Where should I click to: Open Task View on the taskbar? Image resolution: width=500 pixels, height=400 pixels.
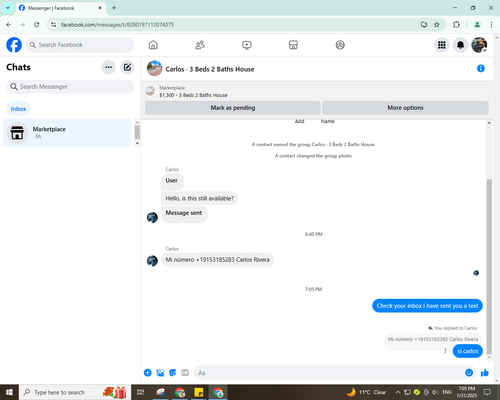[x=141, y=392]
